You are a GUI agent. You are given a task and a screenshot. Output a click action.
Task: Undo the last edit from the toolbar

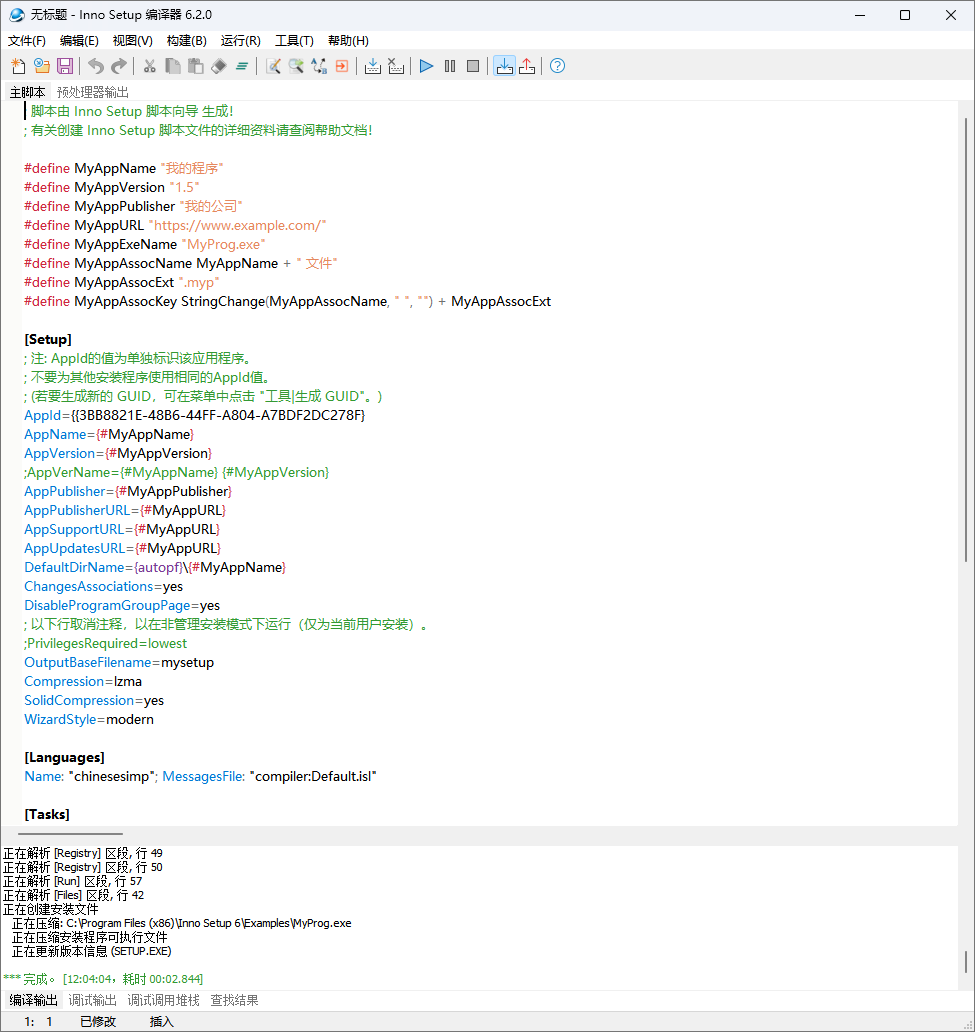[x=95, y=66]
